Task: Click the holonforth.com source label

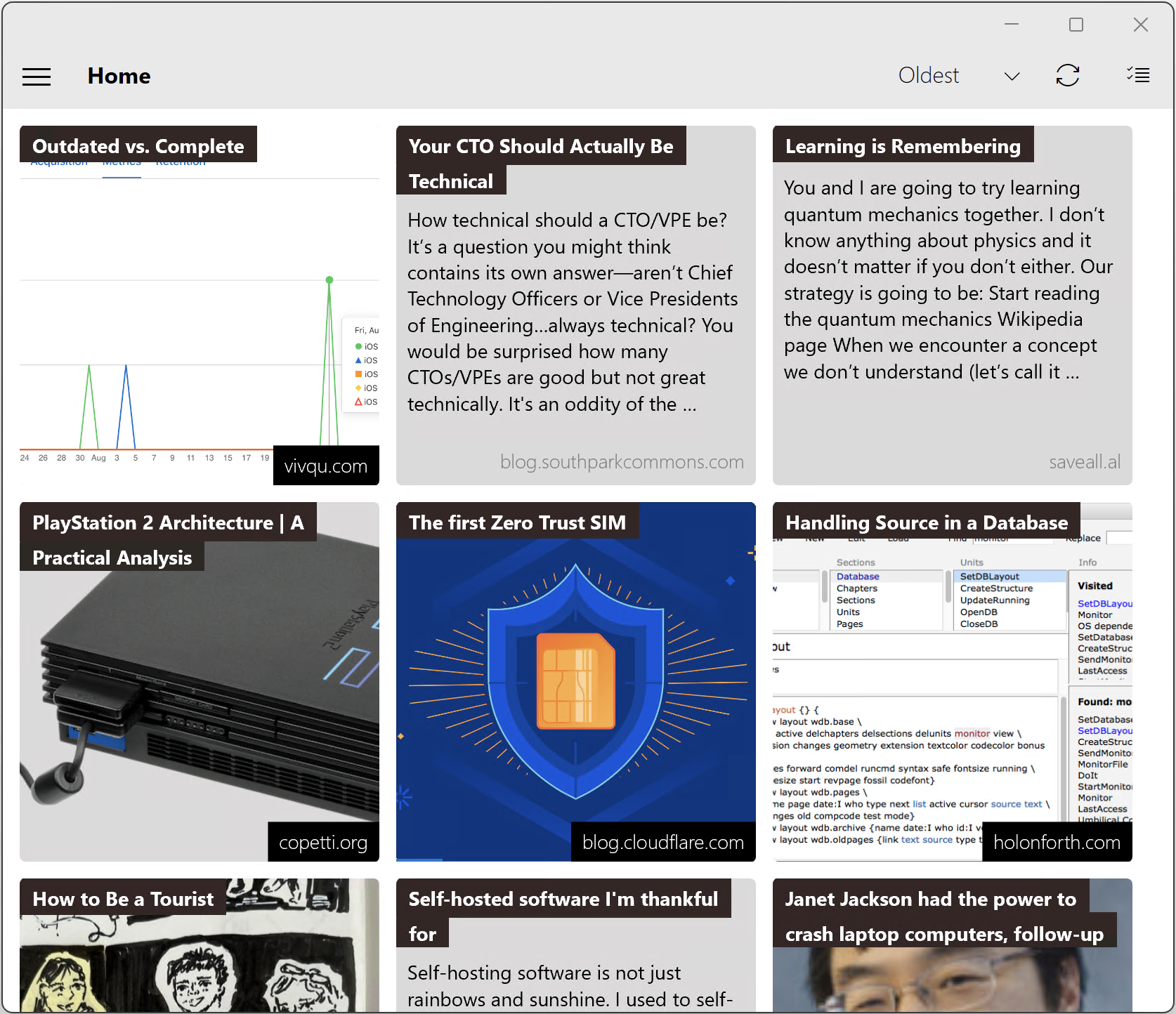Action: click(1057, 842)
